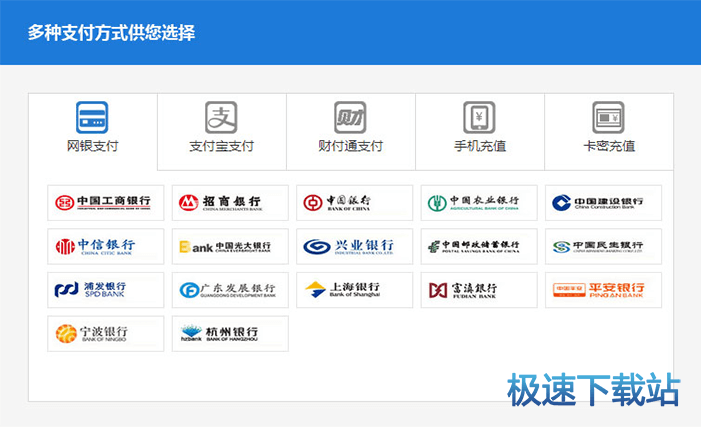Open the 手机充值 tab label

point(480,146)
